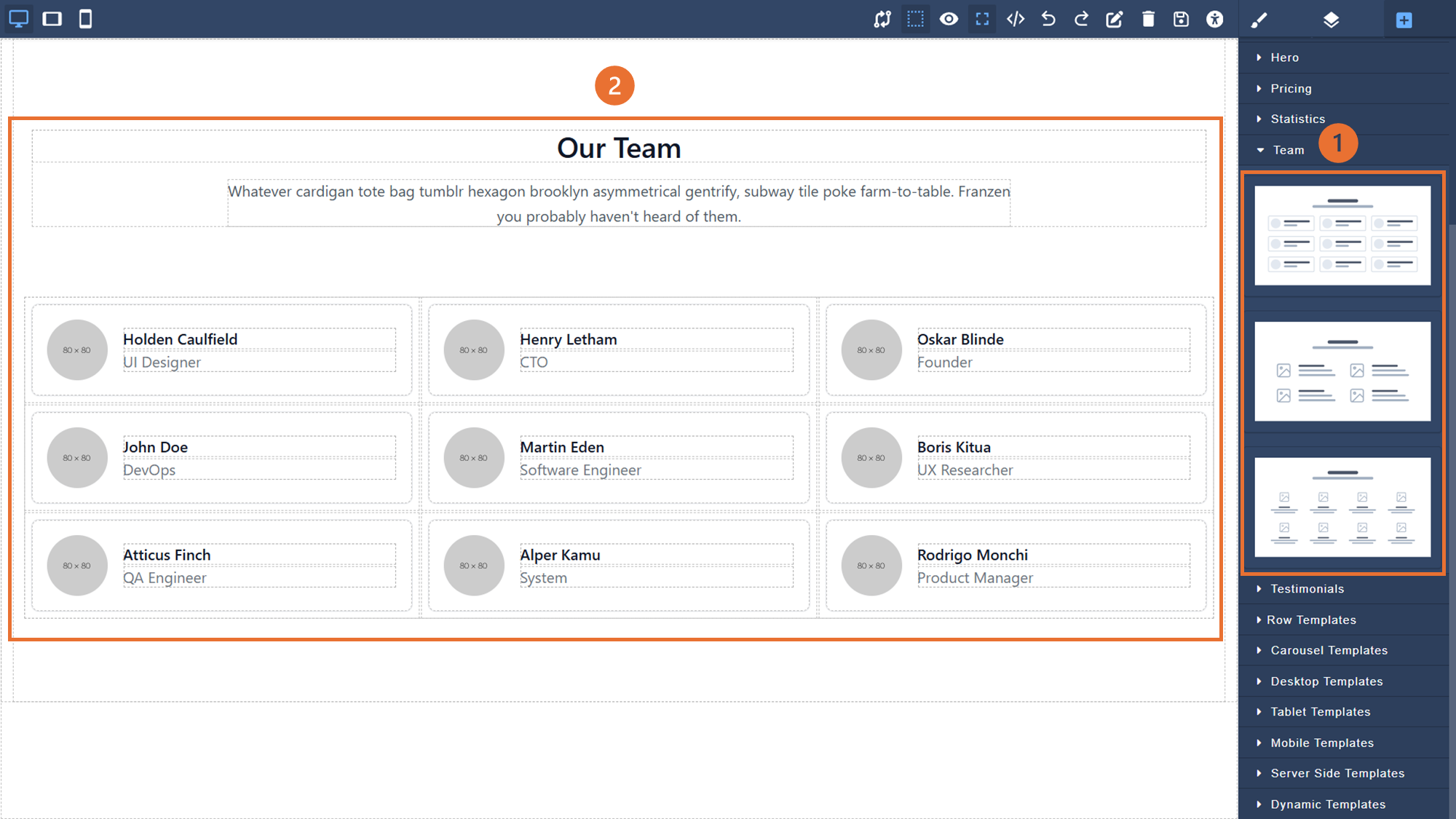This screenshot has width=1456, height=819.
Task: Choose the four-column Team block thumbnail
Action: [1342, 507]
